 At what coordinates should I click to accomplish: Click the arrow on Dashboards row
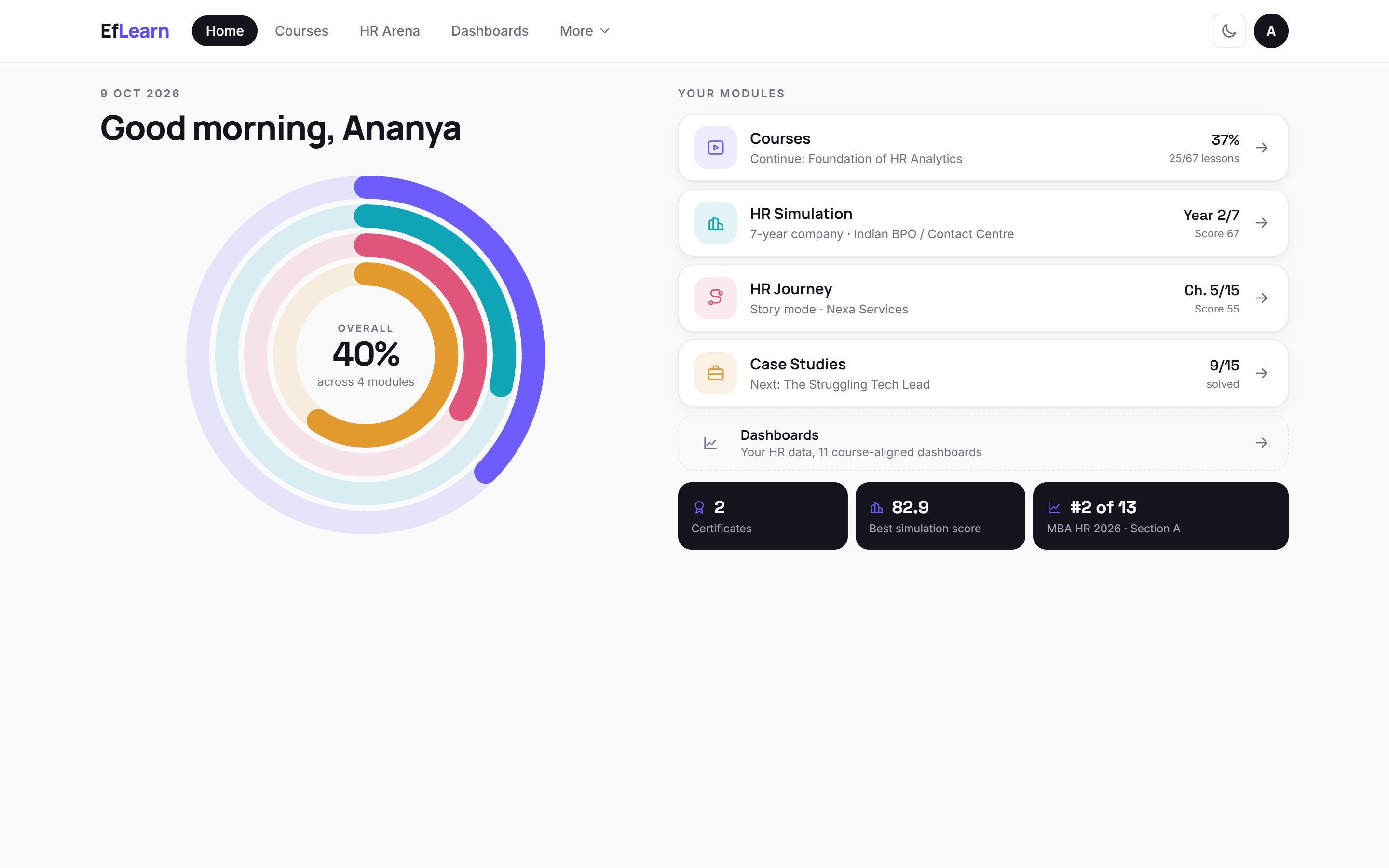1261,443
